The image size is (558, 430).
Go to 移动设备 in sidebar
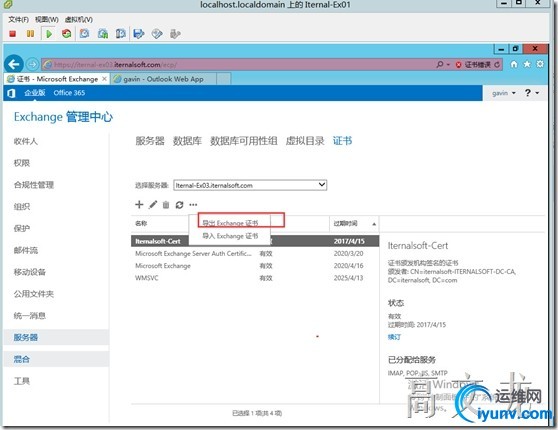(x=30, y=272)
